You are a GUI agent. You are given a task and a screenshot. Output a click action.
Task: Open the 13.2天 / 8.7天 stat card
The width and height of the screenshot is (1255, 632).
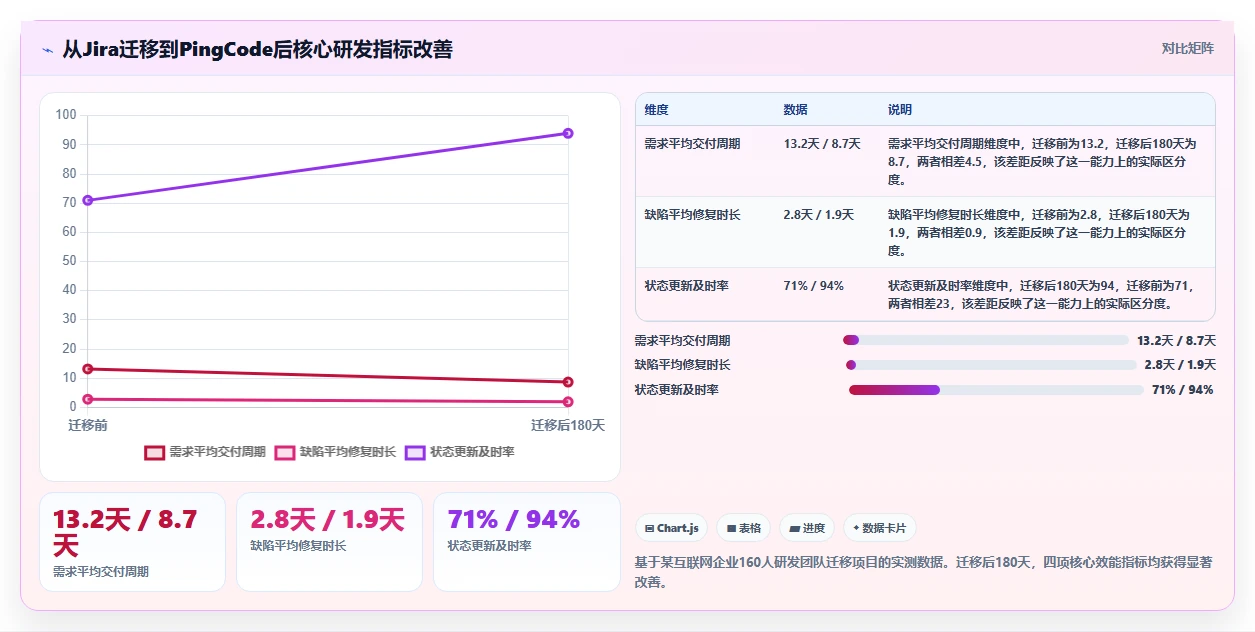[132, 542]
